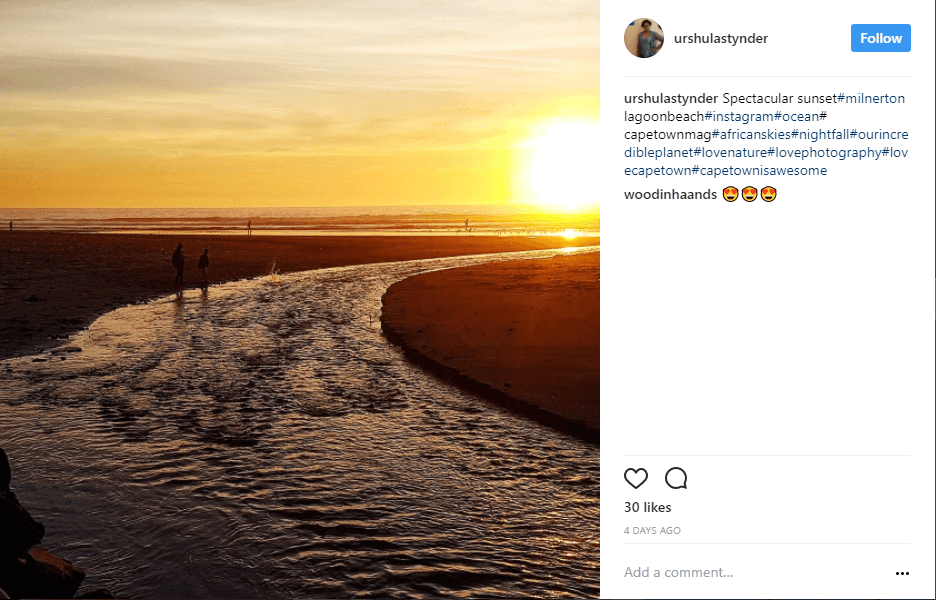The width and height of the screenshot is (936, 600).
Task: Open the three-dots more options menu
Action: coord(902,573)
